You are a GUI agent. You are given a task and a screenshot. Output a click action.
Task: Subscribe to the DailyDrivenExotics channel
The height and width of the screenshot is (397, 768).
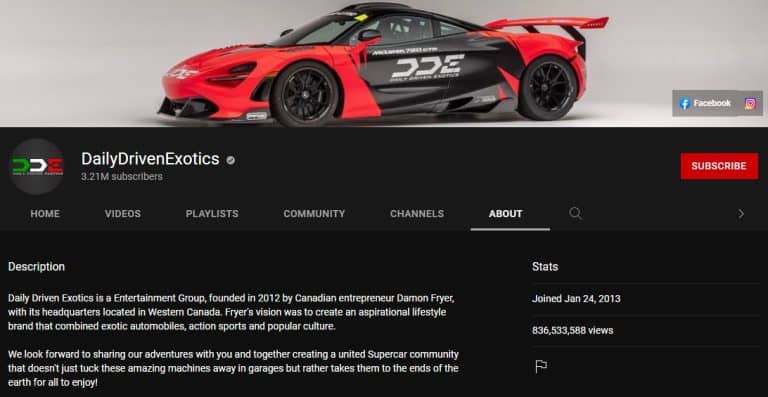click(719, 166)
